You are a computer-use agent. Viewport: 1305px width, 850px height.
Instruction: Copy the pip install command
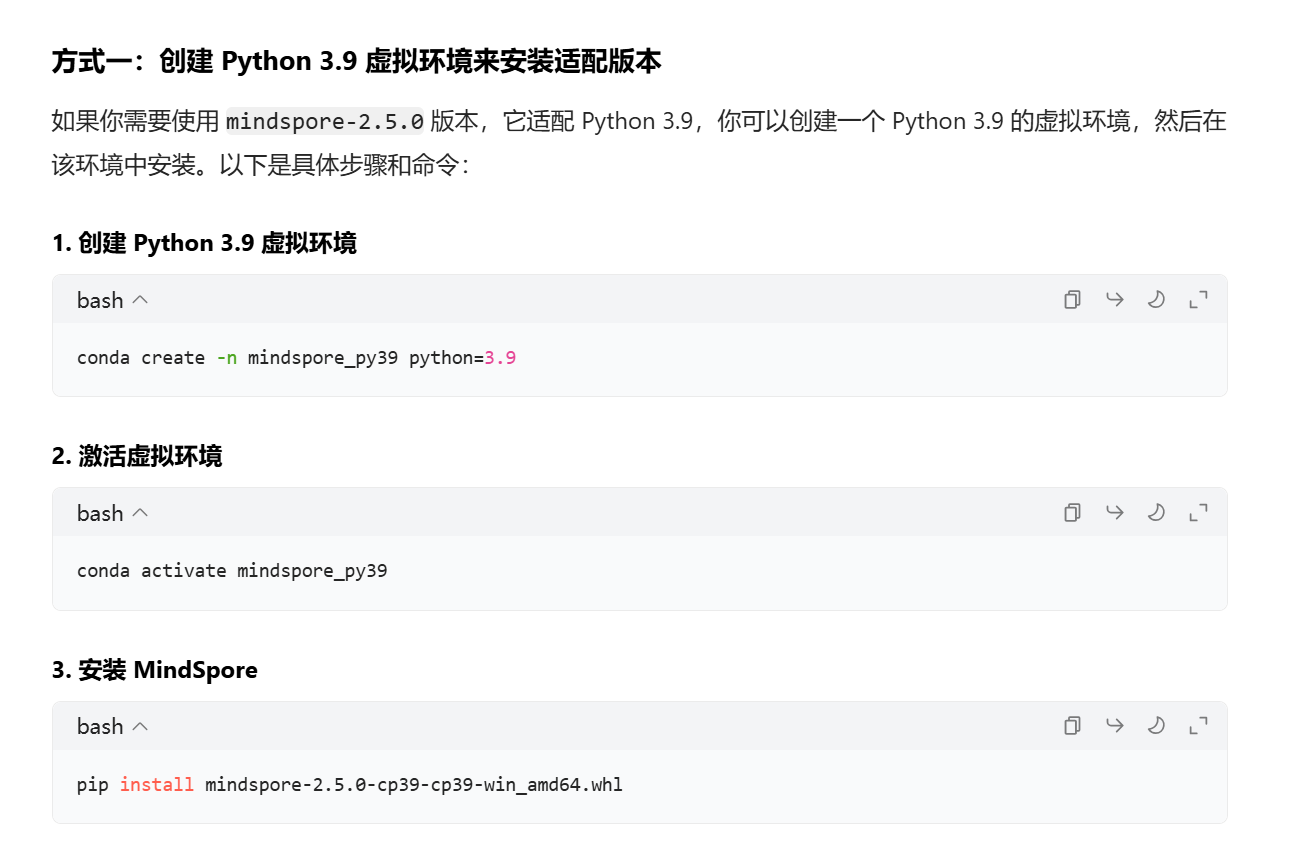pos(1072,725)
